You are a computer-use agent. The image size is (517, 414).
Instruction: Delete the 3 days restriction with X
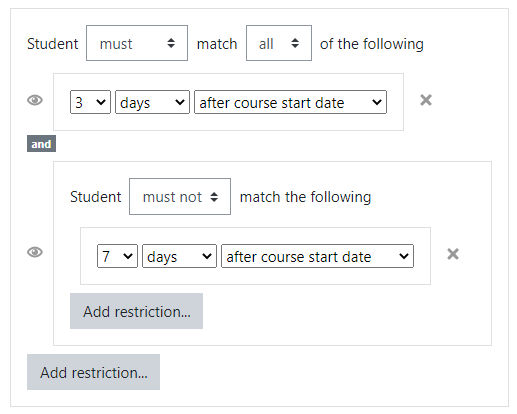click(426, 100)
